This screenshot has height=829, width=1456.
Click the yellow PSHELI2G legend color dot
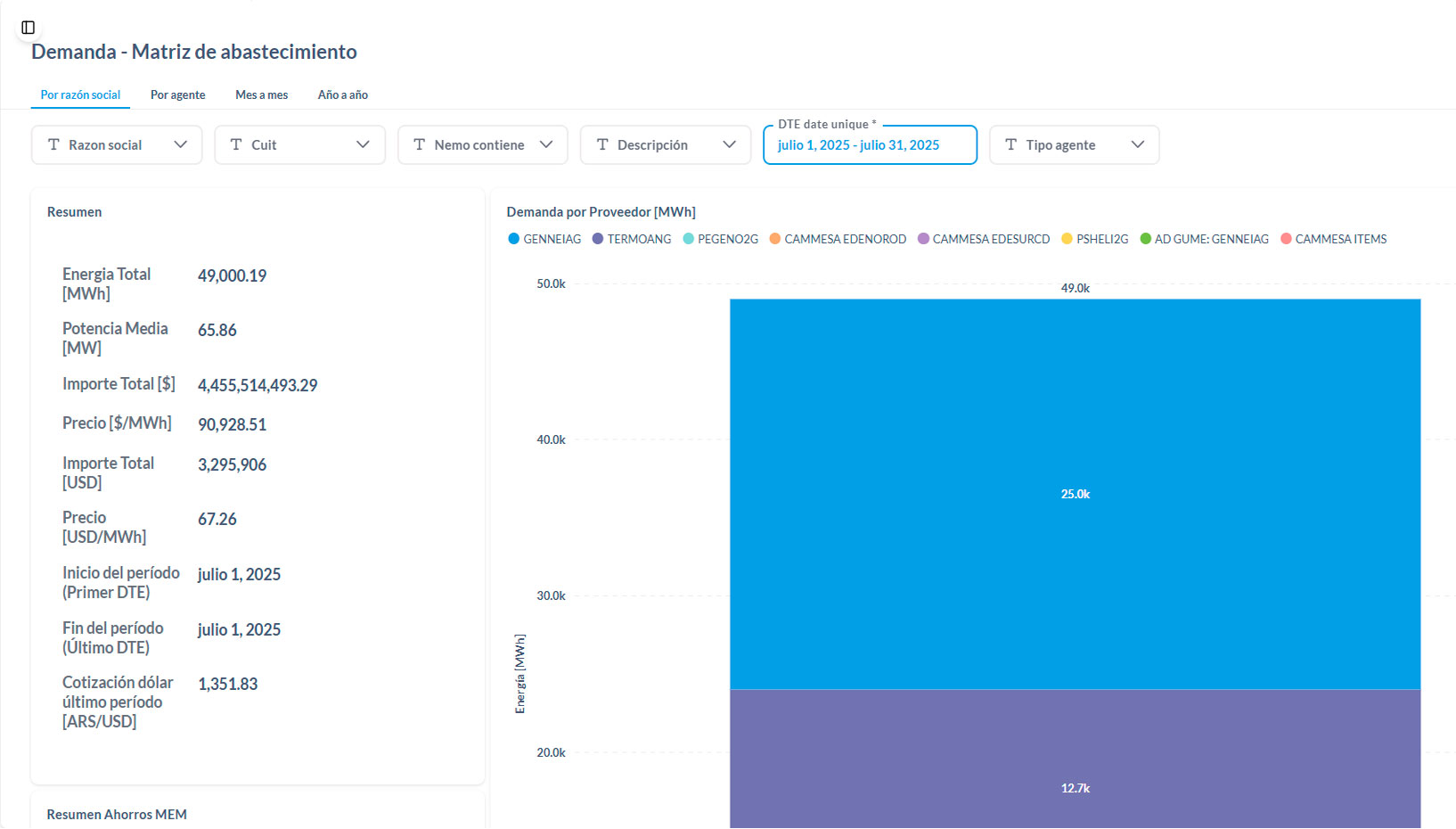coord(1067,239)
